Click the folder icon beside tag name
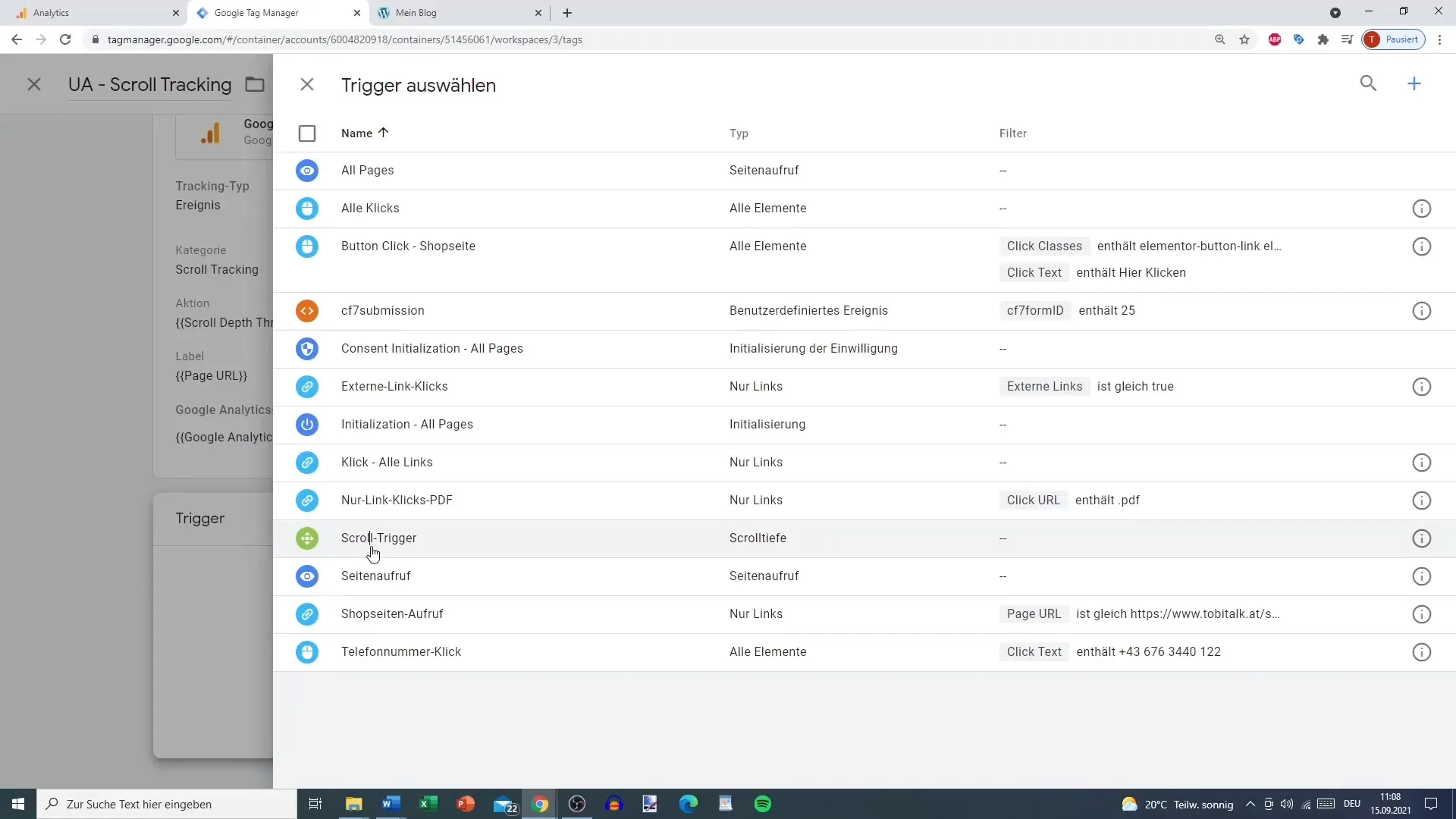The height and width of the screenshot is (819, 1456). [x=255, y=84]
